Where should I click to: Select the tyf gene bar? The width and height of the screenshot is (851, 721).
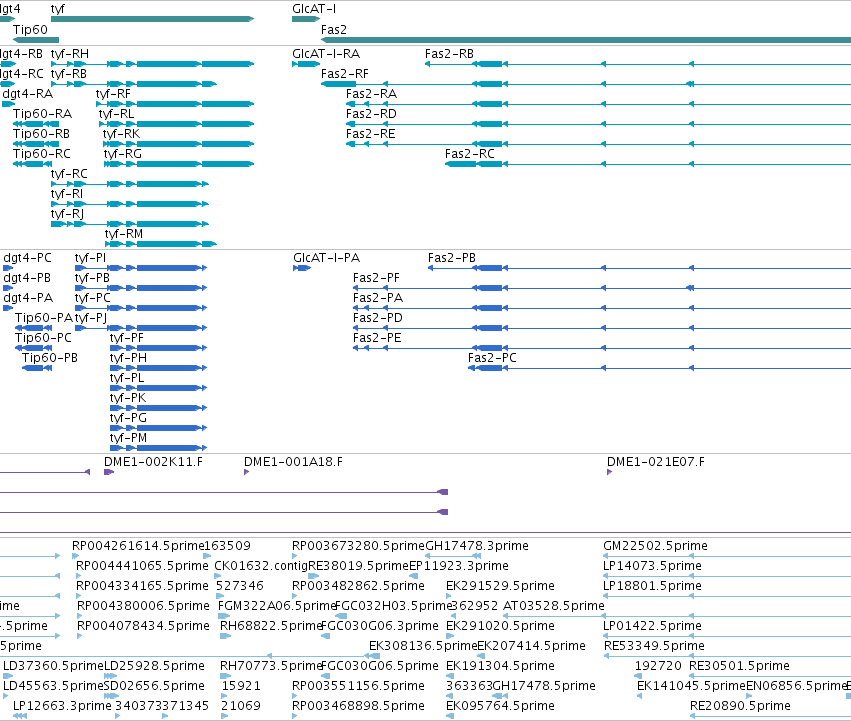[x=153, y=19]
